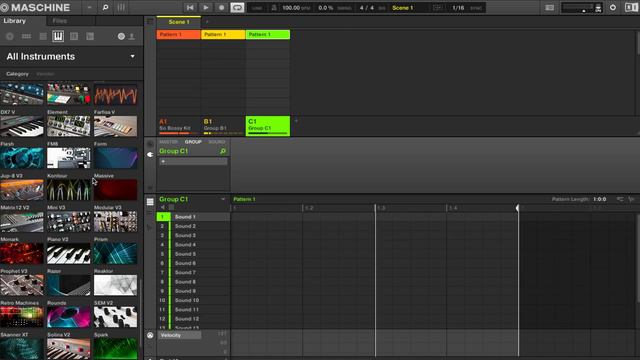Open the Group C1 dropdown in pattern editor
Viewport: 640px width, 360px height.
(223, 199)
